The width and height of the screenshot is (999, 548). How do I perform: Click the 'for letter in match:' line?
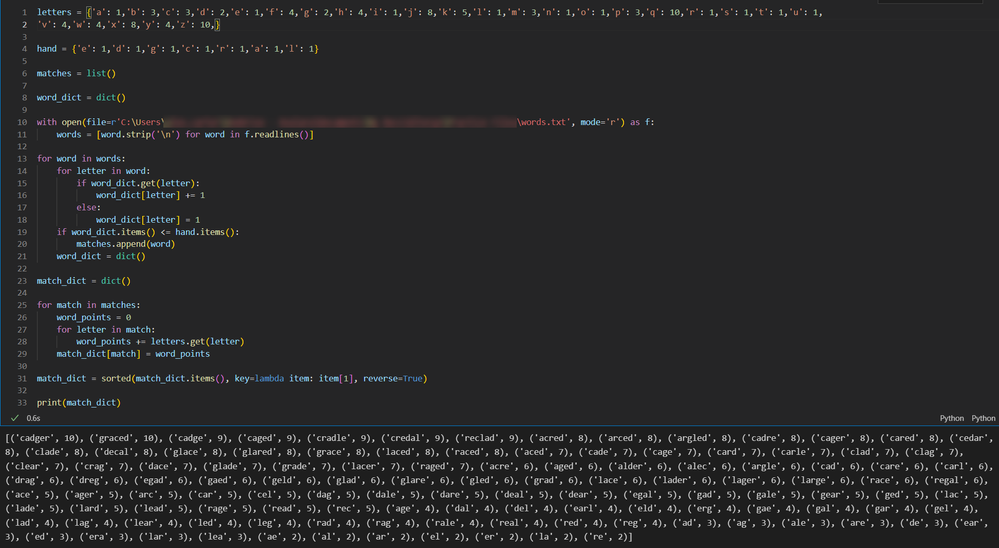click(x=106, y=329)
